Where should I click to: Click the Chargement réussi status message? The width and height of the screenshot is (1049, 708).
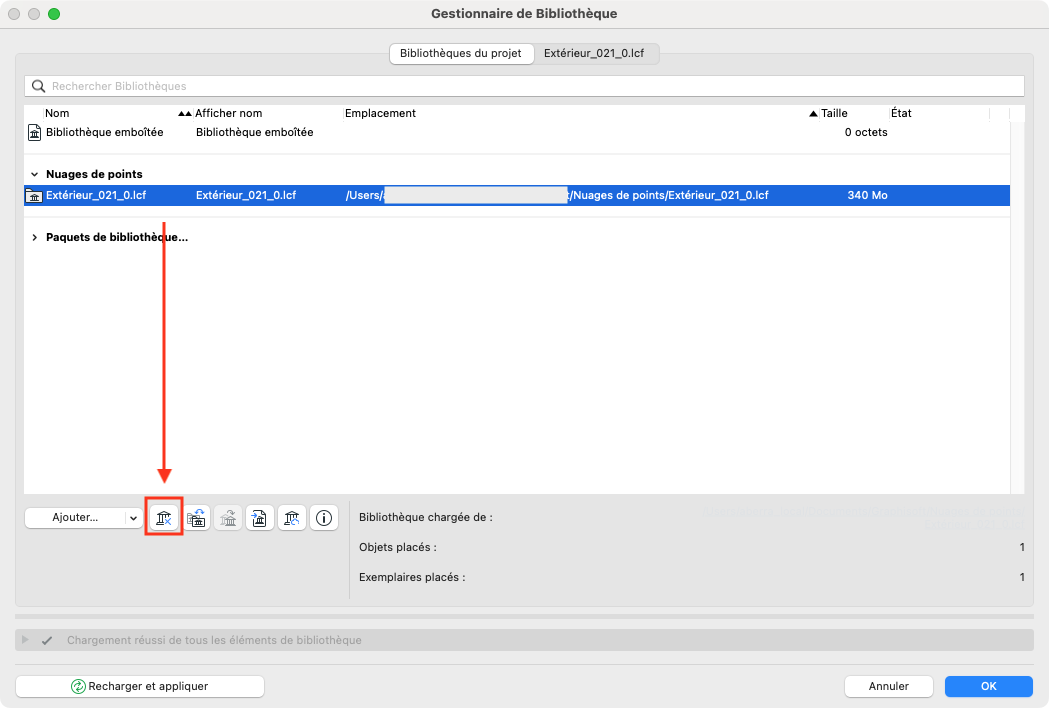(x=214, y=640)
